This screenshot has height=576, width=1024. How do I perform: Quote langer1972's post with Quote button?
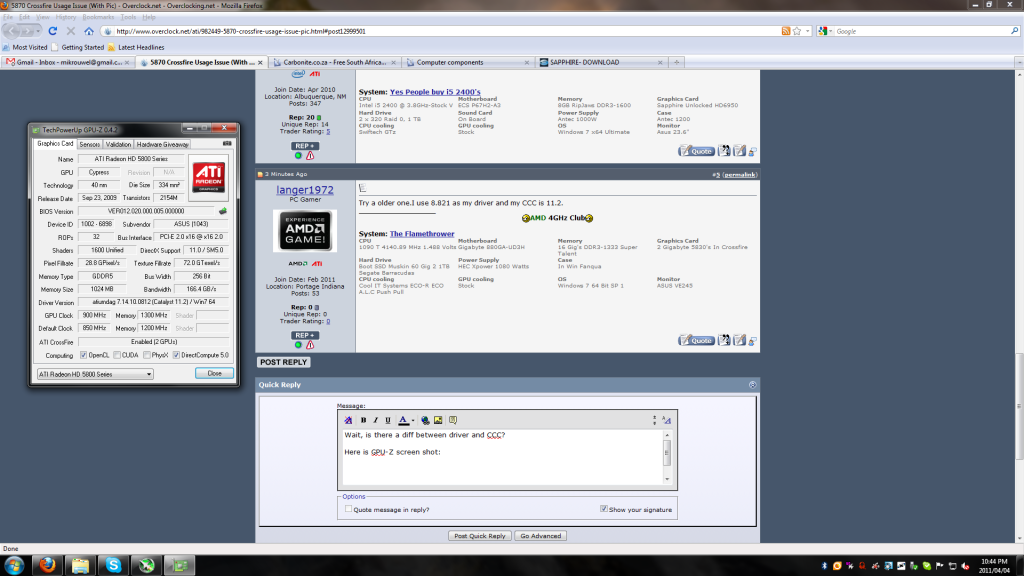coord(696,340)
